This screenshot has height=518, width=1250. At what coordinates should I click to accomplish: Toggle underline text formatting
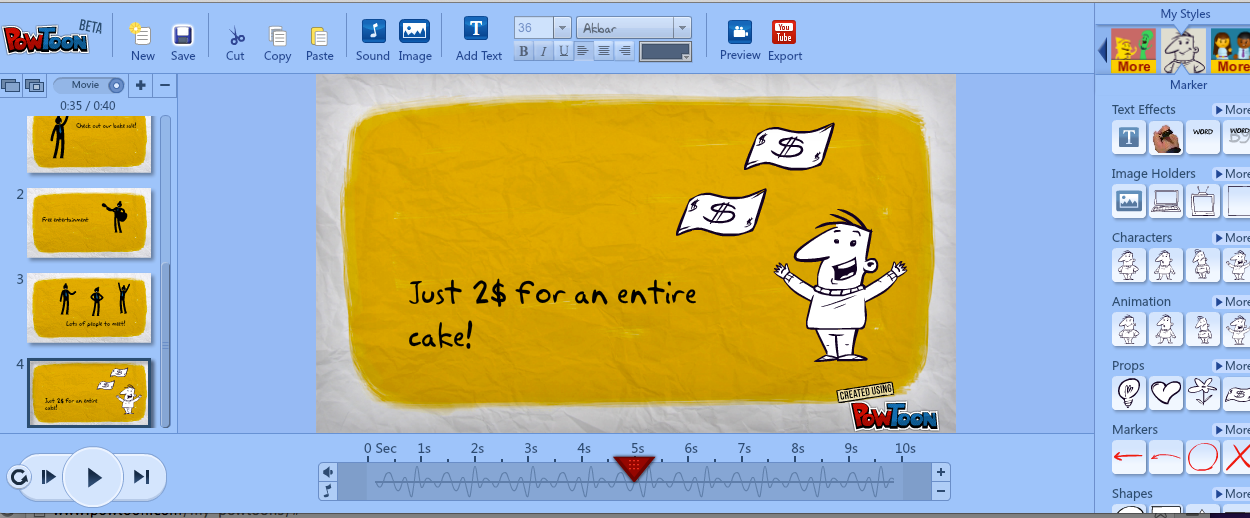tap(564, 51)
